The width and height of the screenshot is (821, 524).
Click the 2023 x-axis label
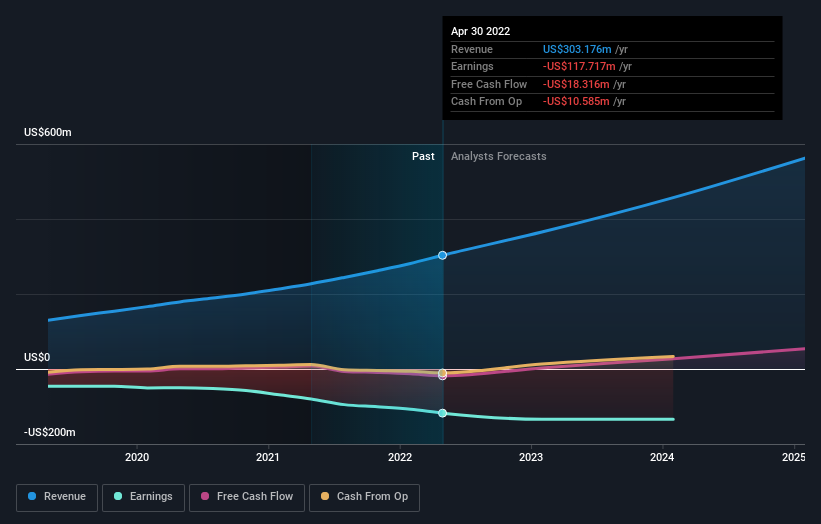pyautogui.click(x=531, y=457)
